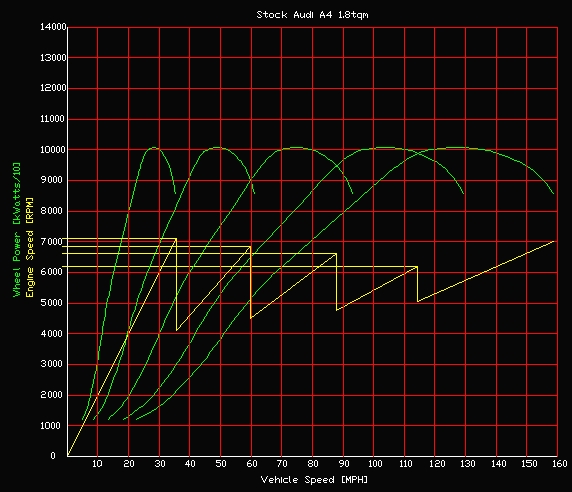Click the y-axis value 12000

(x=53, y=88)
